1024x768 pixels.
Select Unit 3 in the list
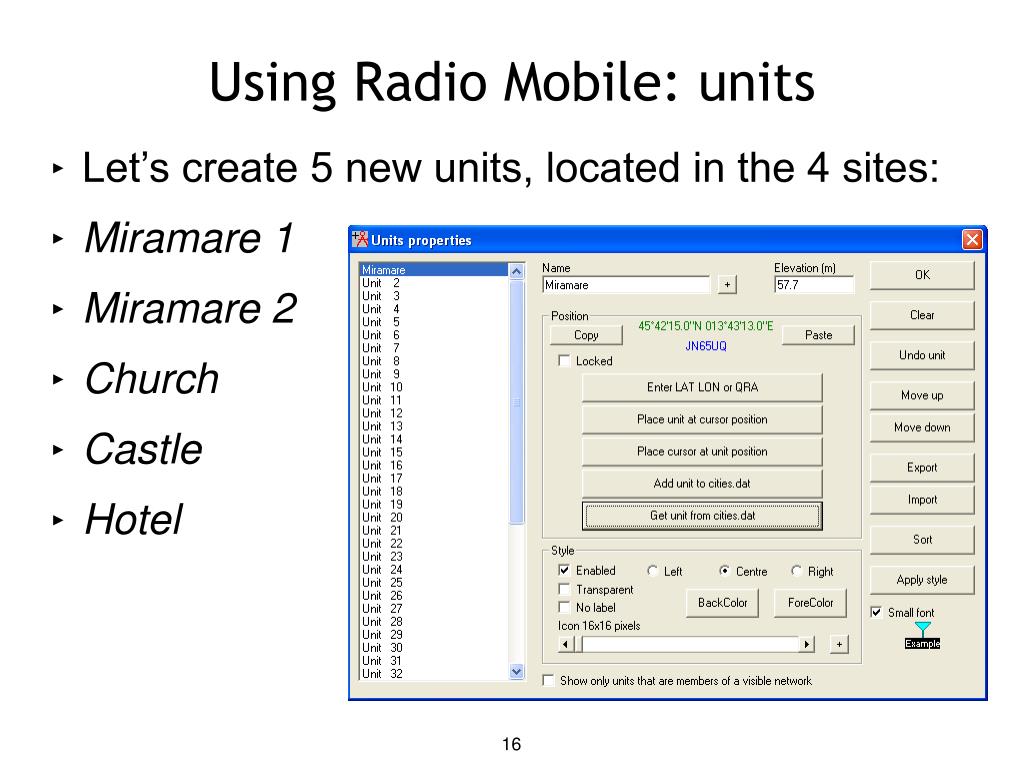pos(434,296)
